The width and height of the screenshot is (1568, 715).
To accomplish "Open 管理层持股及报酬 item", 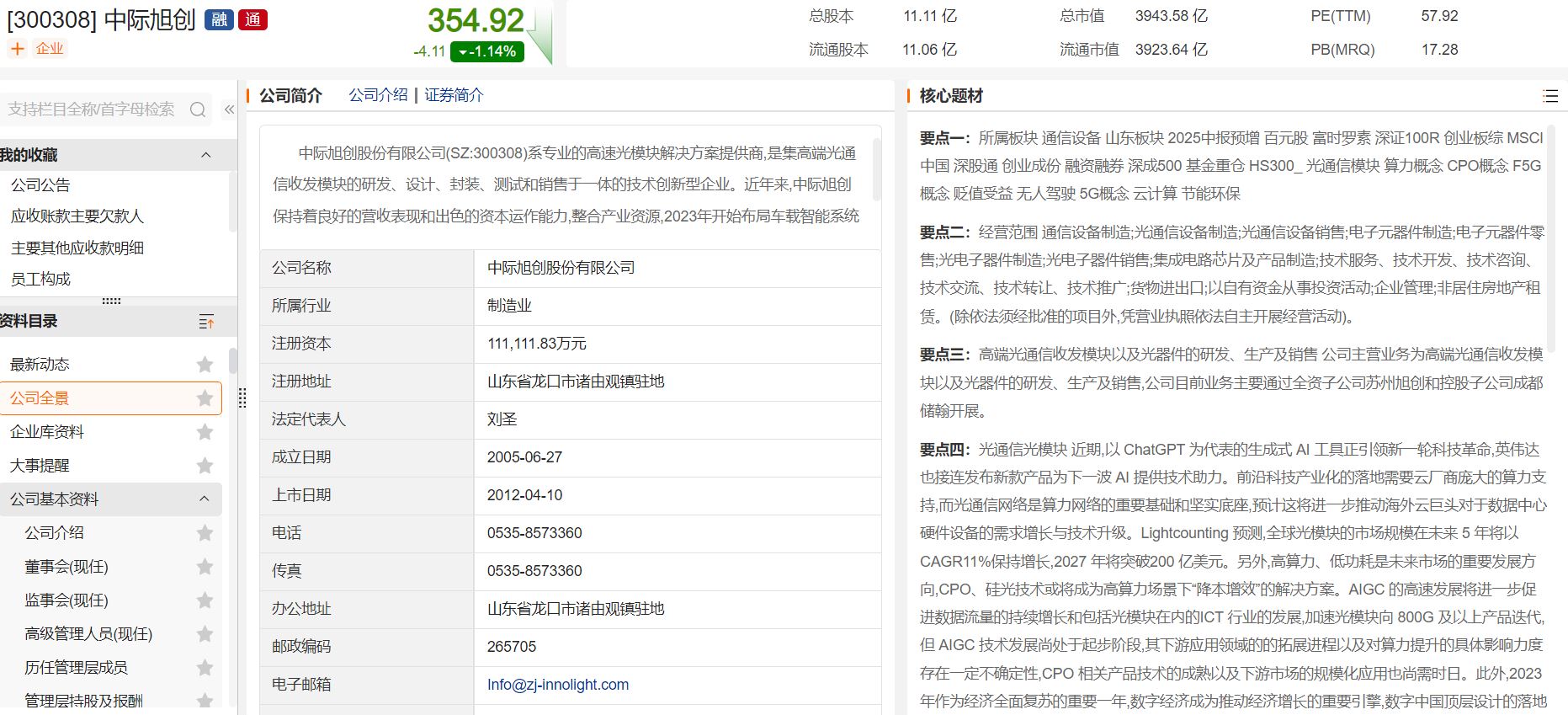I will pos(83,701).
